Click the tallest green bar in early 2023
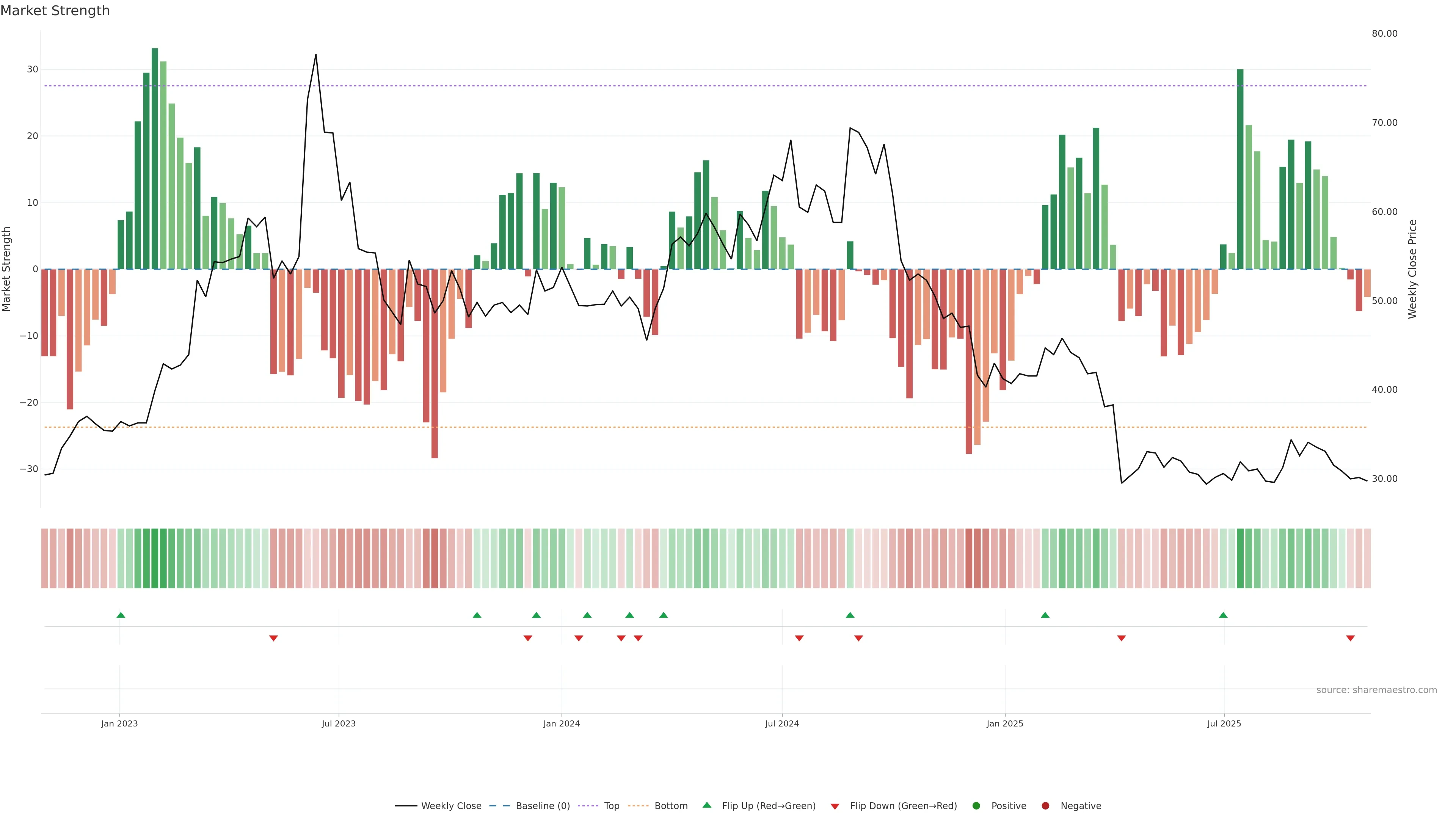 point(155,158)
